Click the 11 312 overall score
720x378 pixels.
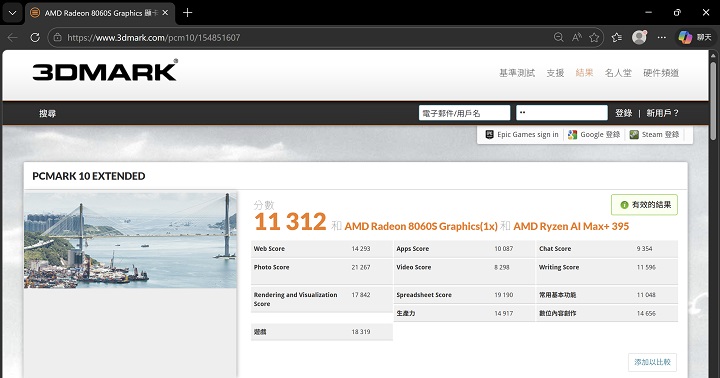coord(290,222)
